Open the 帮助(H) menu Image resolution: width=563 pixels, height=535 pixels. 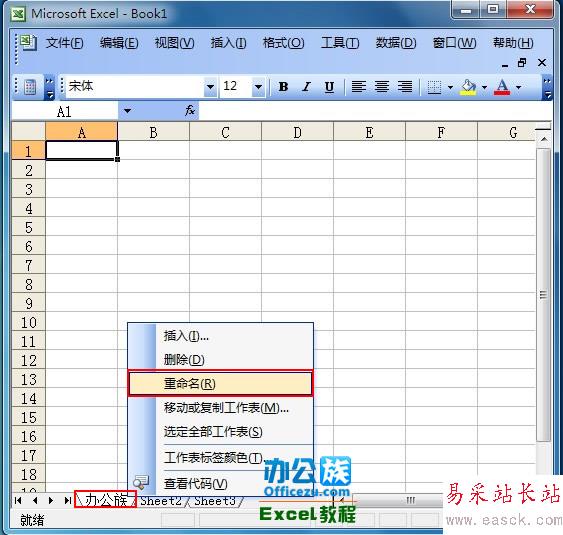click(513, 43)
